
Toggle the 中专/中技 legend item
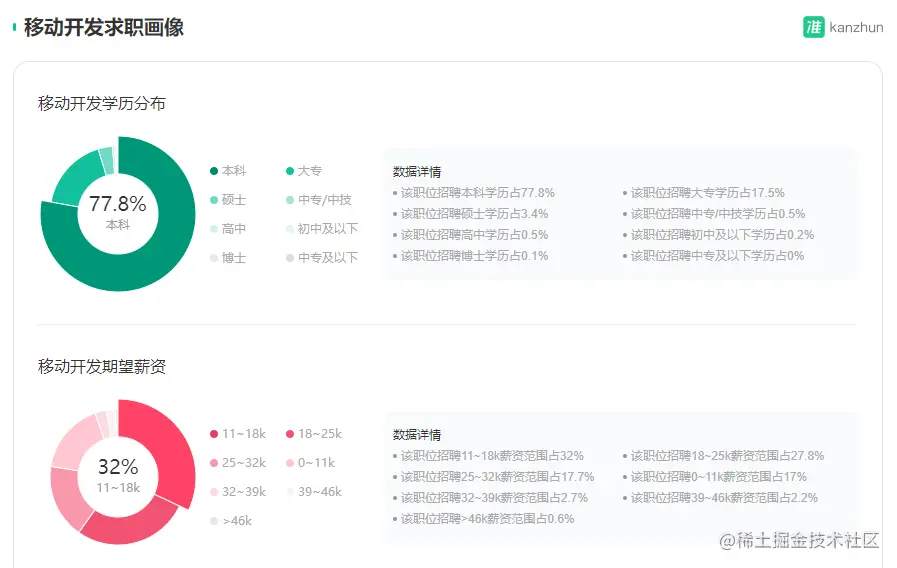point(319,200)
